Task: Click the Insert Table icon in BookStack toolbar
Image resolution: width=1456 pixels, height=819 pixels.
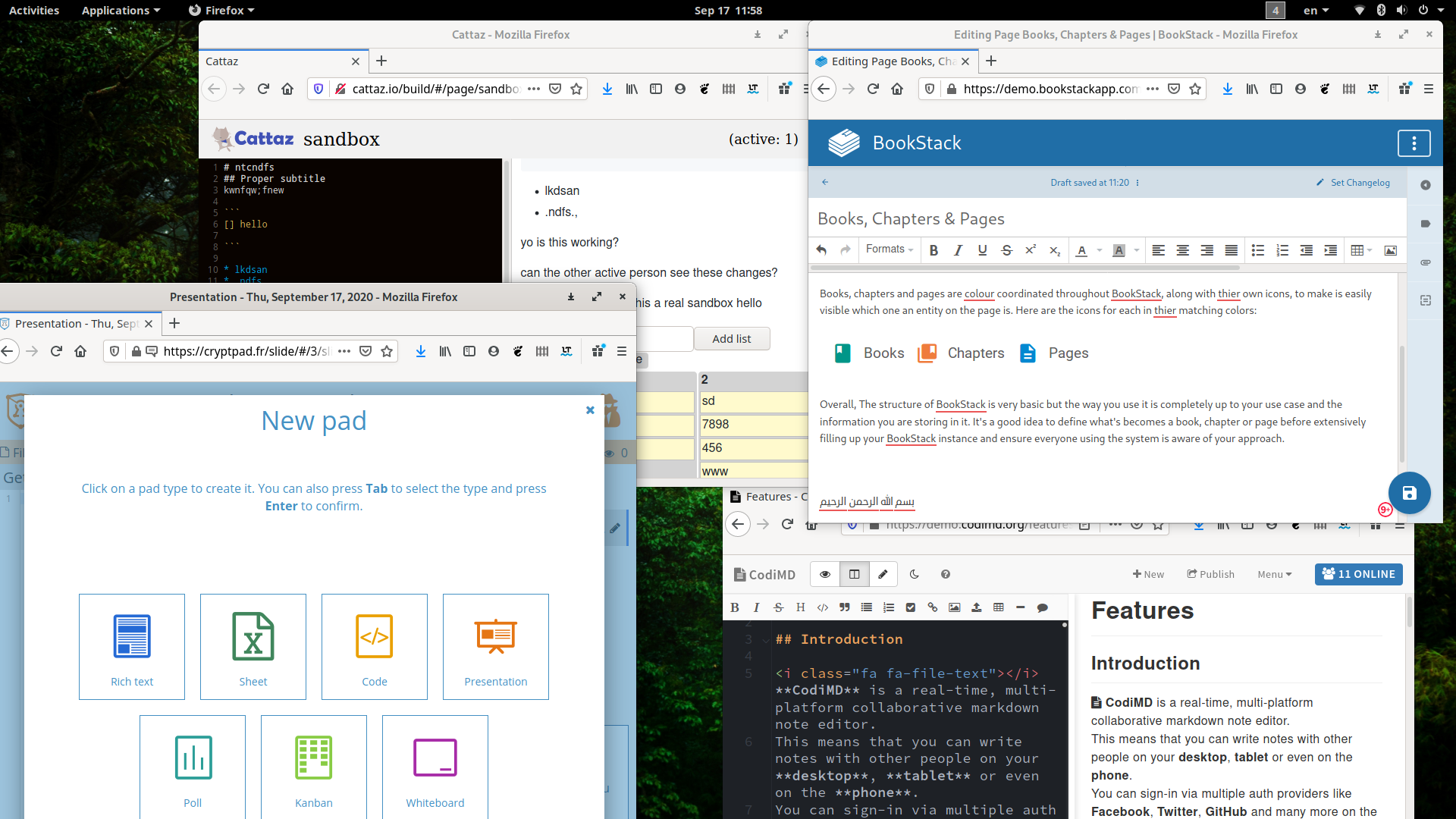Action: [1360, 250]
